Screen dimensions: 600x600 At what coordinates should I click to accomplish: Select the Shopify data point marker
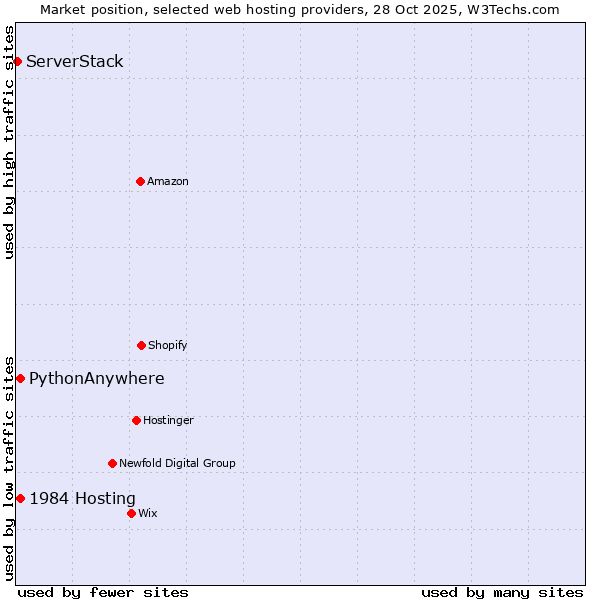(141, 345)
